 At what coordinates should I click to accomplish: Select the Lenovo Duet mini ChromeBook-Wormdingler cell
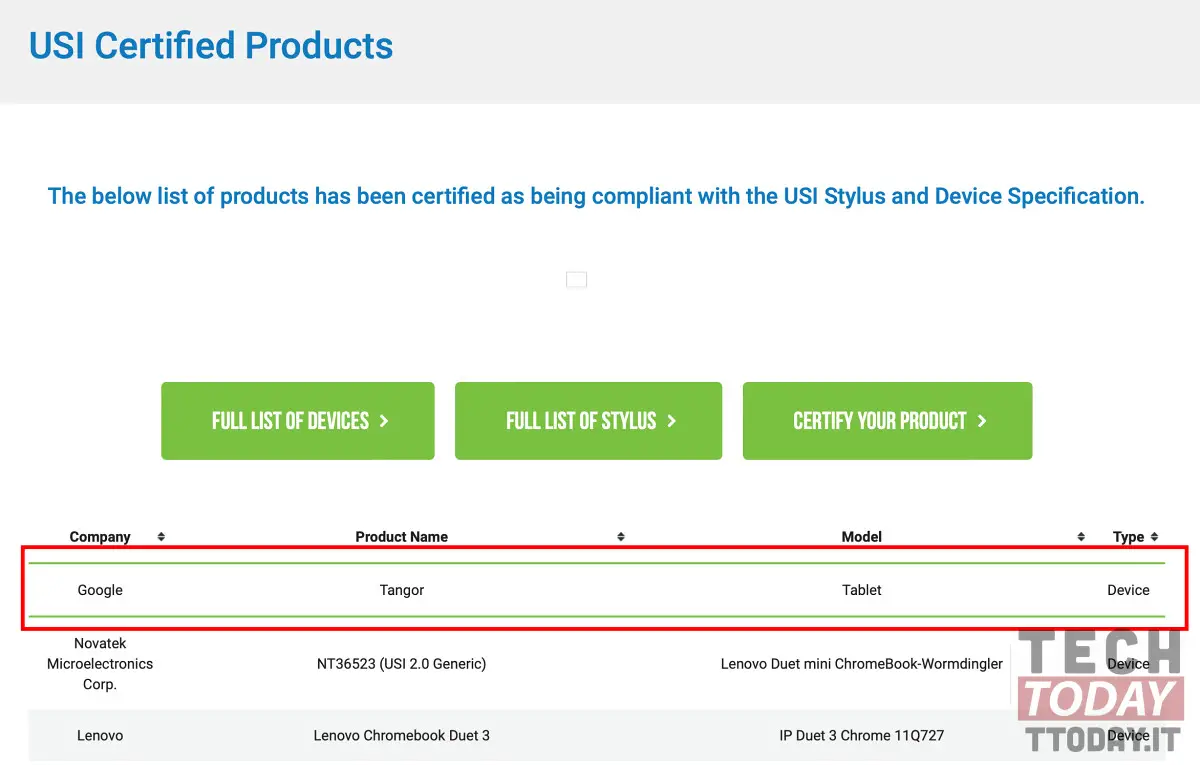coord(862,664)
